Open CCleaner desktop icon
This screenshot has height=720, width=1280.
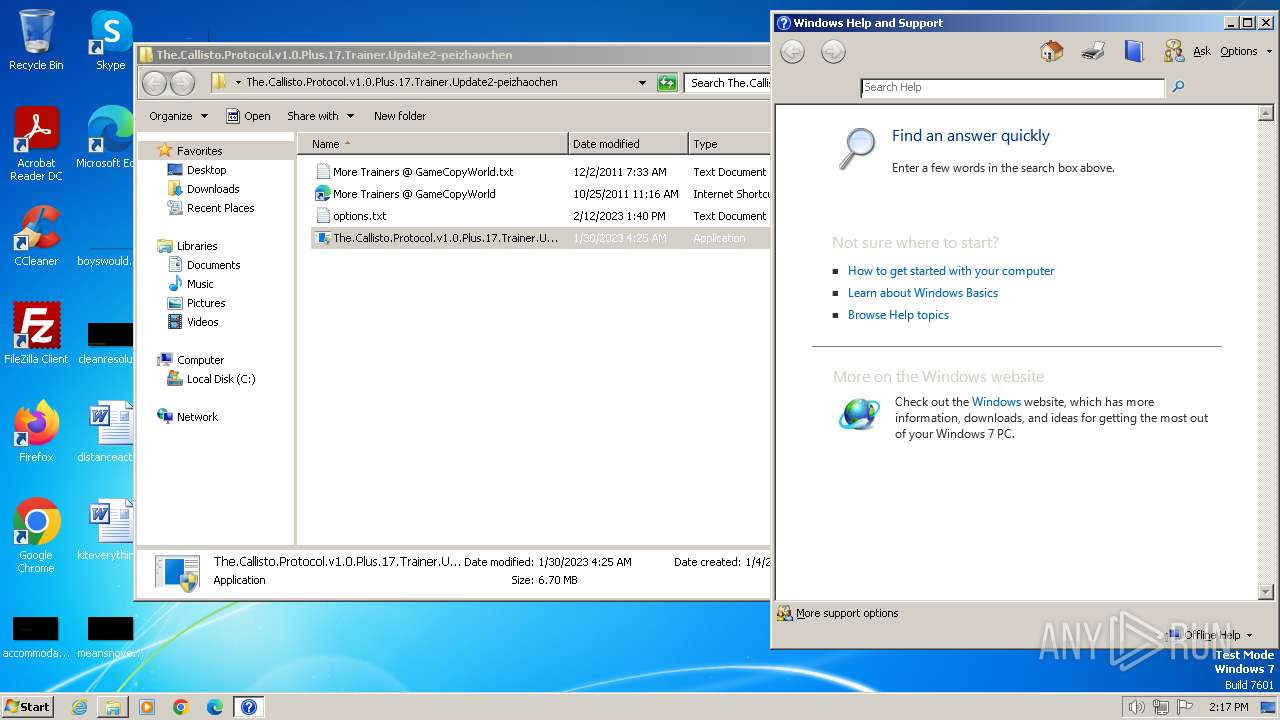click(x=36, y=236)
